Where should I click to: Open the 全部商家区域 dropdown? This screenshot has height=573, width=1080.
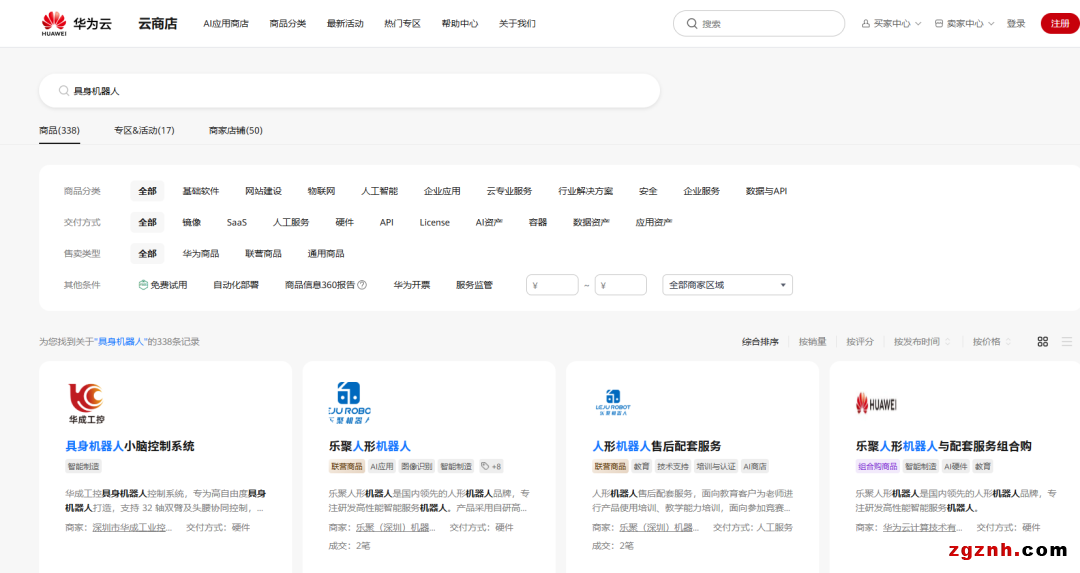pos(727,285)
